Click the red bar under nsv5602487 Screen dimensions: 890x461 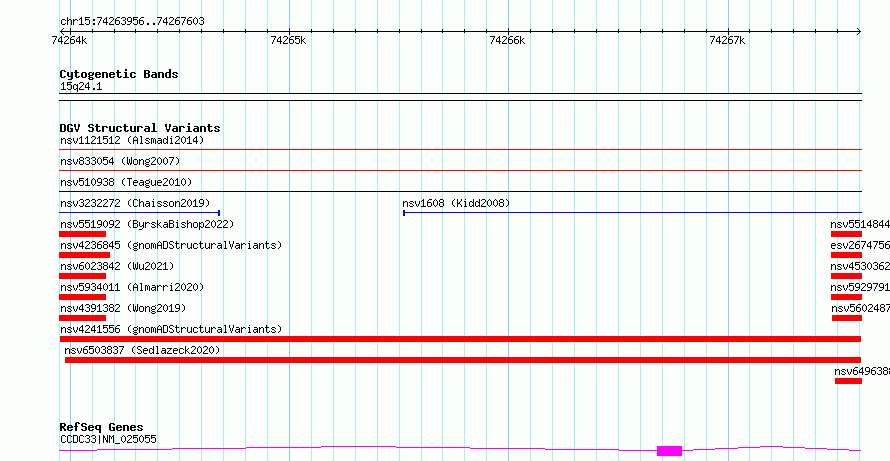pos(847,318)
